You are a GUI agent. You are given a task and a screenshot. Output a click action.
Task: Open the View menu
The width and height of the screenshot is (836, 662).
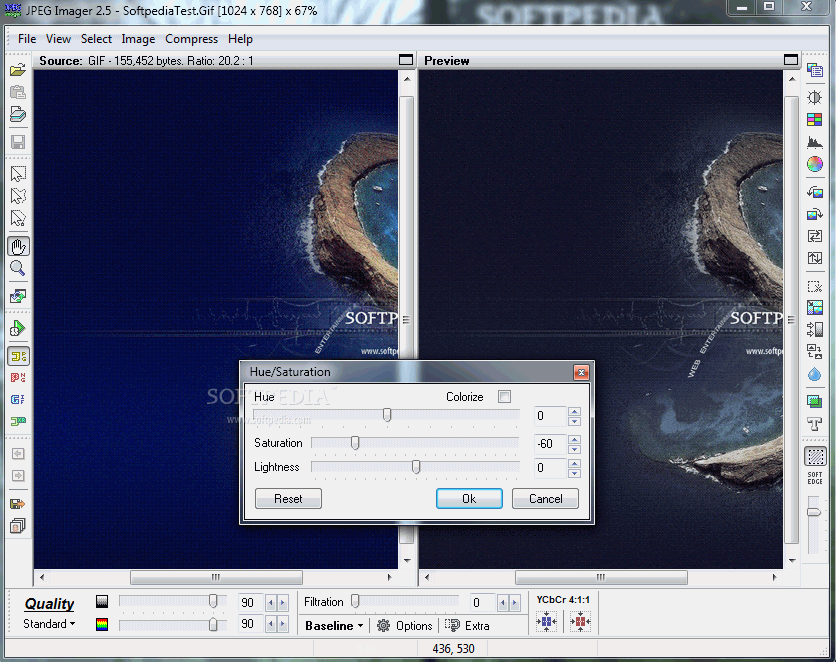[x=58, y=39]
